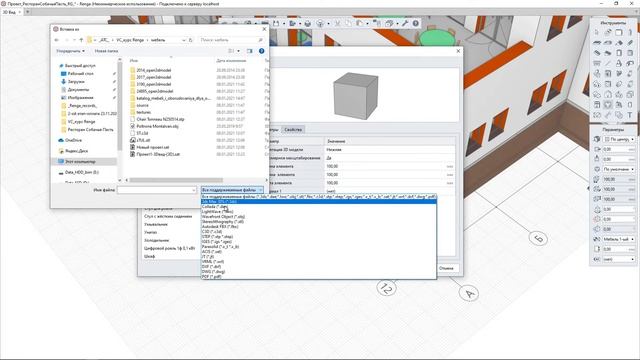
Task: Click 'Отмена' in the style dialog
Action: coord(447,268)
